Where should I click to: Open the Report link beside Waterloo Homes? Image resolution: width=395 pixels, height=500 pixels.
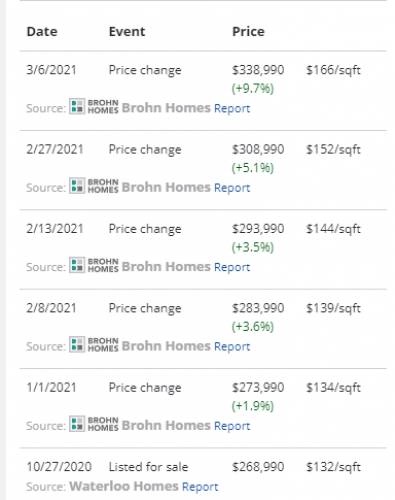coord(200,487)
